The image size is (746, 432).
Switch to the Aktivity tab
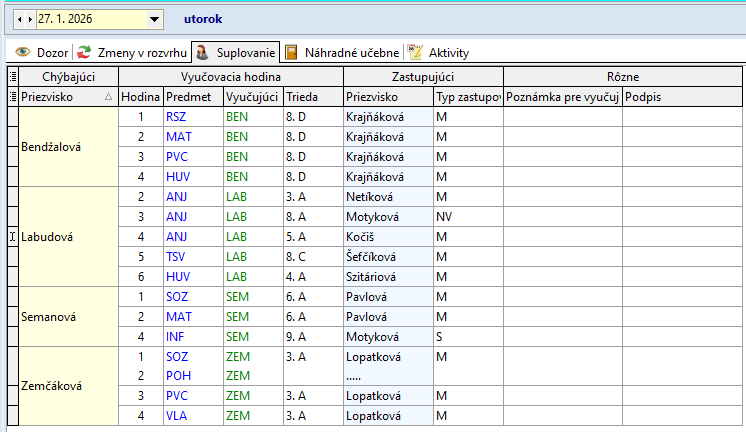click(448, 52)
